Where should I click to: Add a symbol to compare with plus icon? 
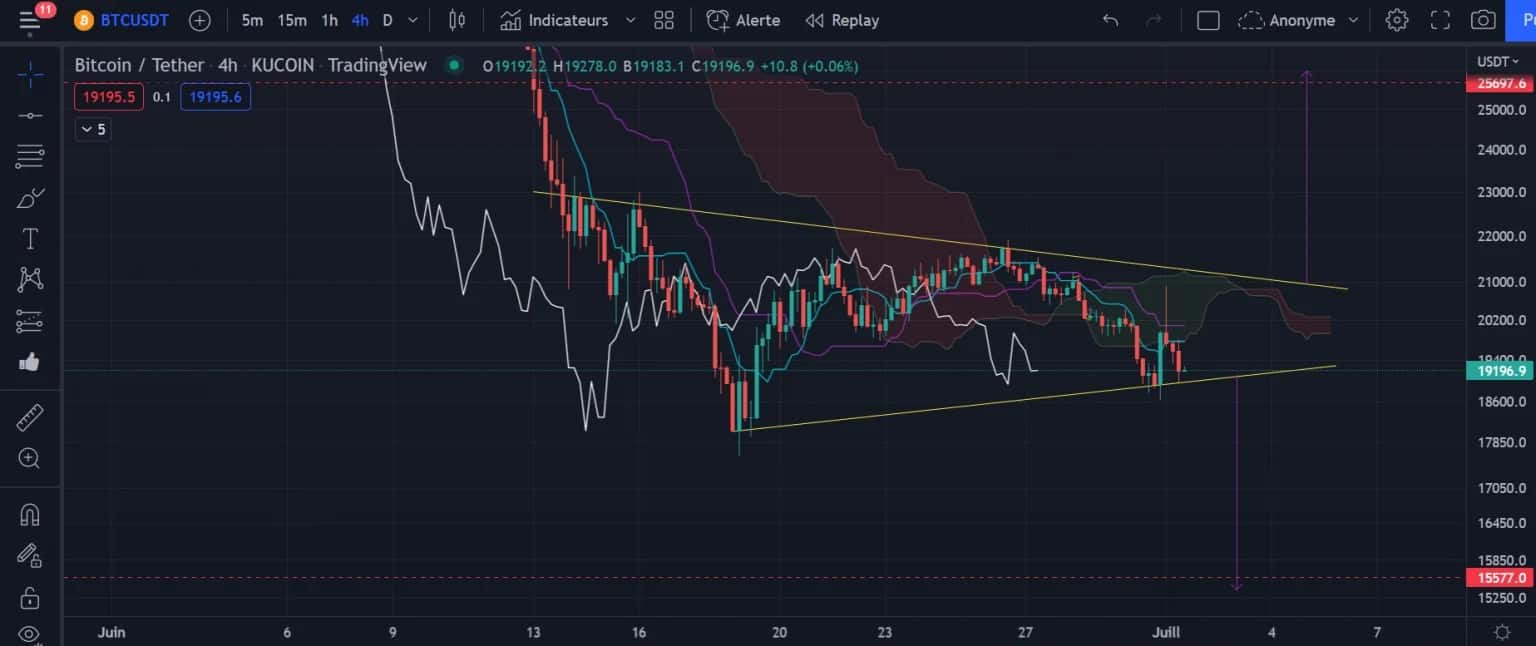click(200, 20)
